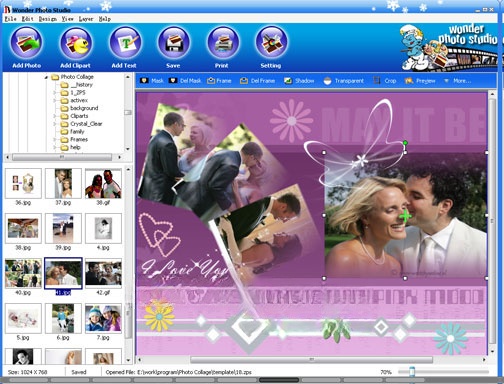Select thumbnail 7.jpg
This screenshot has height=384, width=504.
coord(103,318)
